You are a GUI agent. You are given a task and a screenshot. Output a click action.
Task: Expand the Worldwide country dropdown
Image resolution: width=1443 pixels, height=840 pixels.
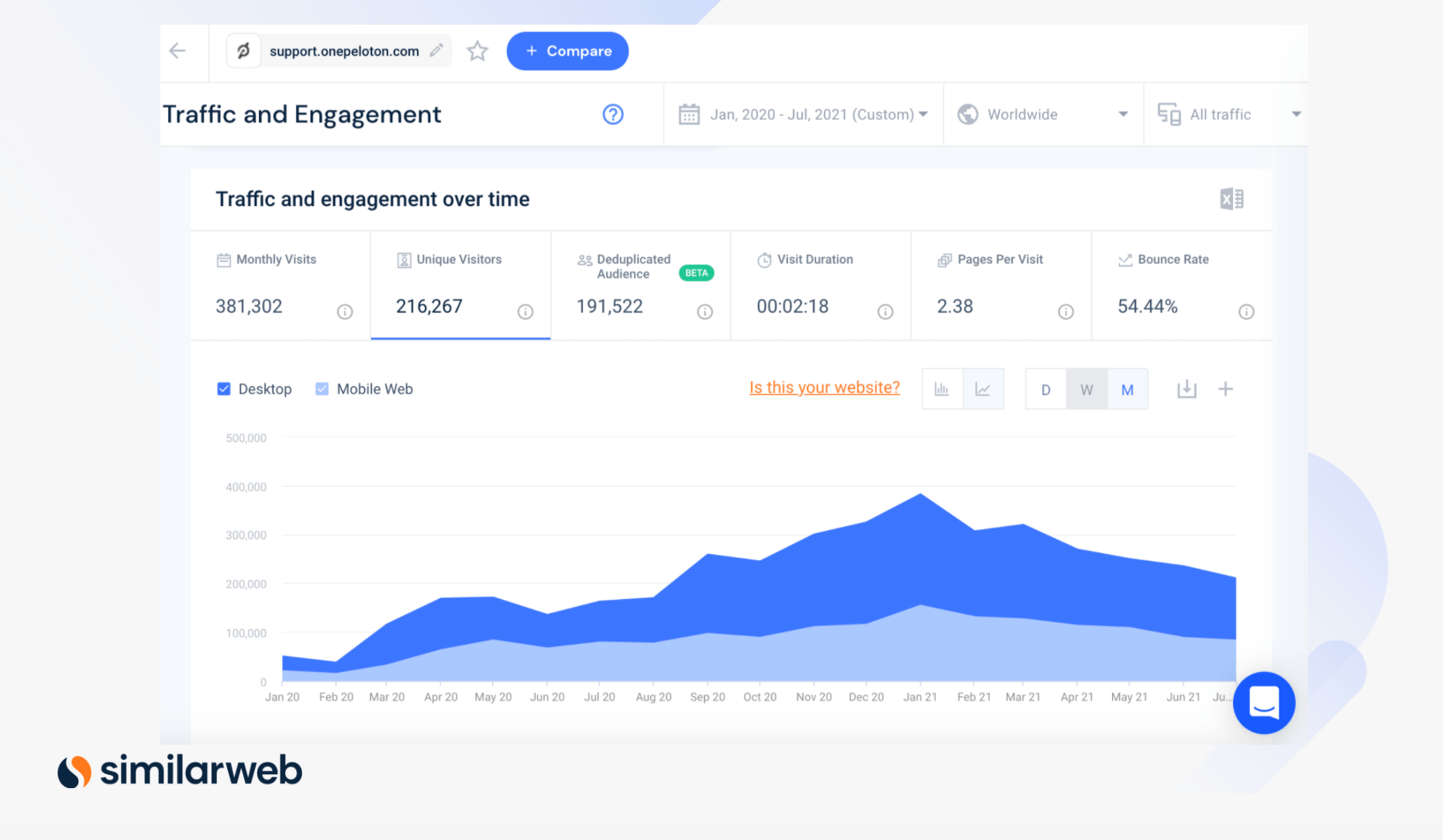click(1043, 115)
